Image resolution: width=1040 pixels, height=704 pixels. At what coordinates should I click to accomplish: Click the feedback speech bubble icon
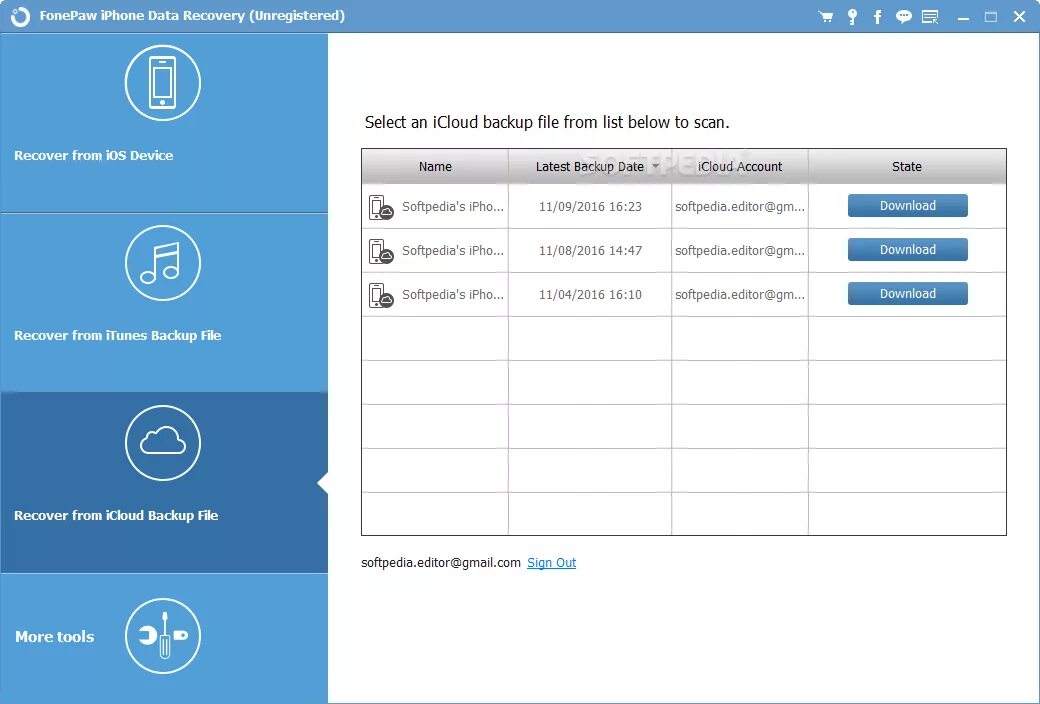(x=903, y=17)
